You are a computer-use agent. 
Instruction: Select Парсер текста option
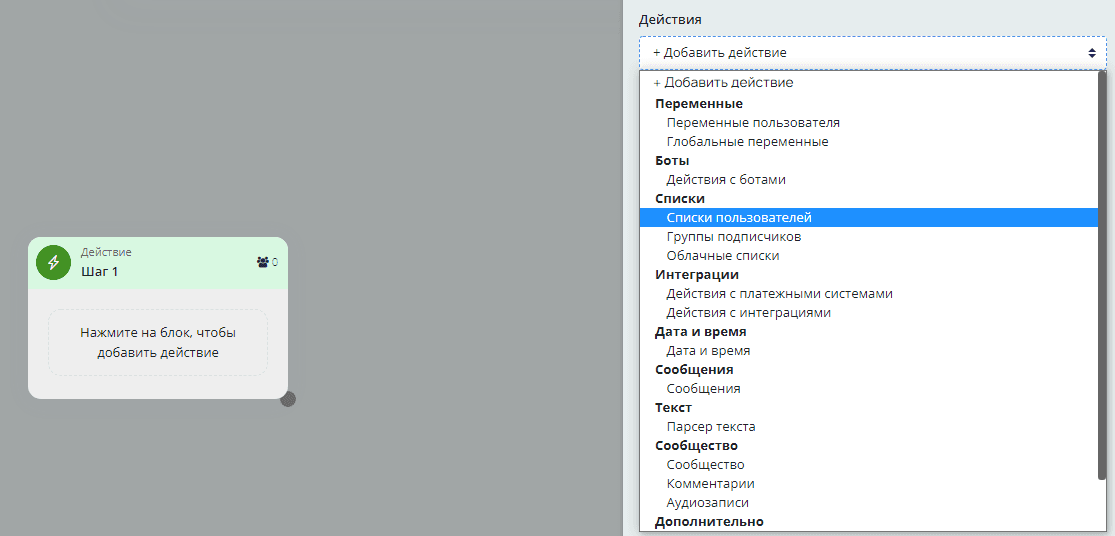click(x=711, y=427)
